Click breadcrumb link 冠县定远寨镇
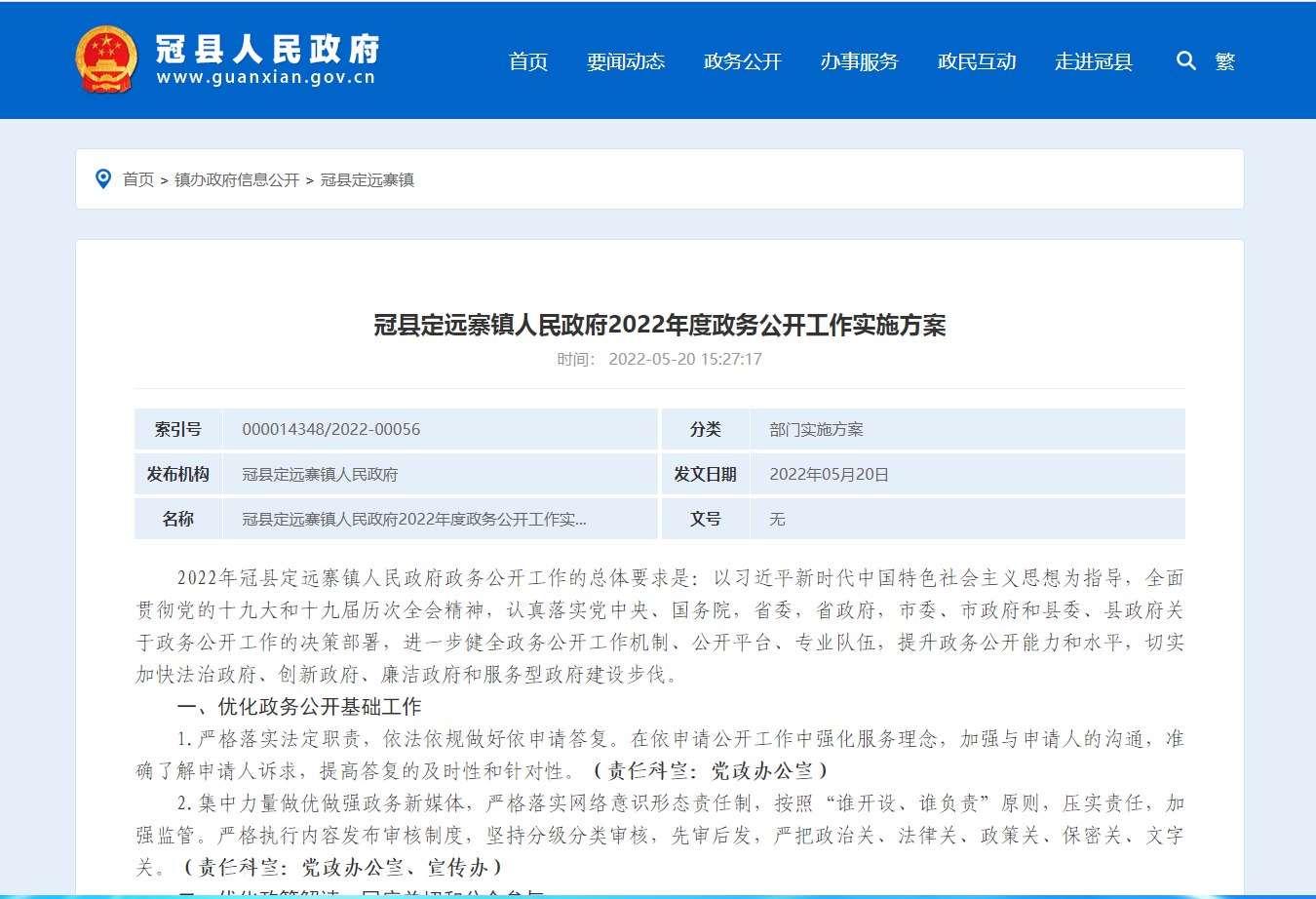Image resolution: width=1316 pixels, height=899 pixels. point(368,179)
